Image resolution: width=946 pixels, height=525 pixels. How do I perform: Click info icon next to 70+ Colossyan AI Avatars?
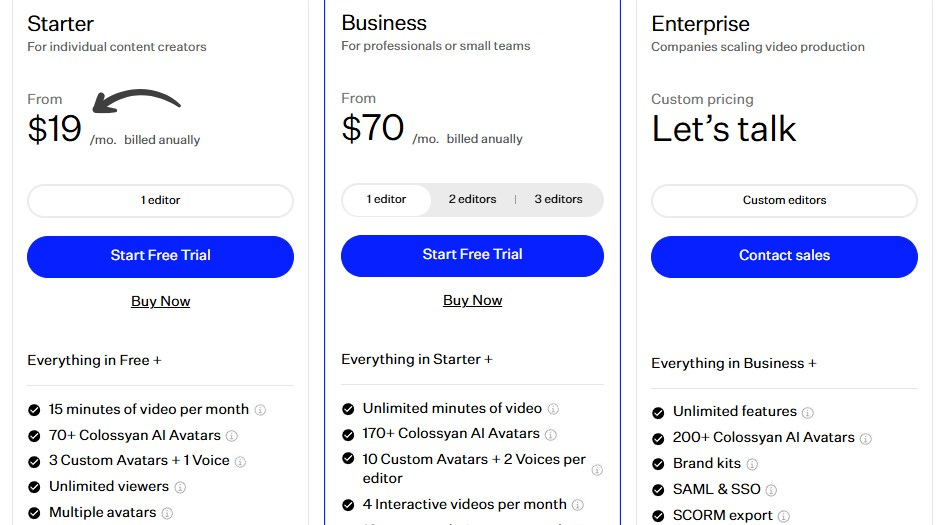click(232, 436)
